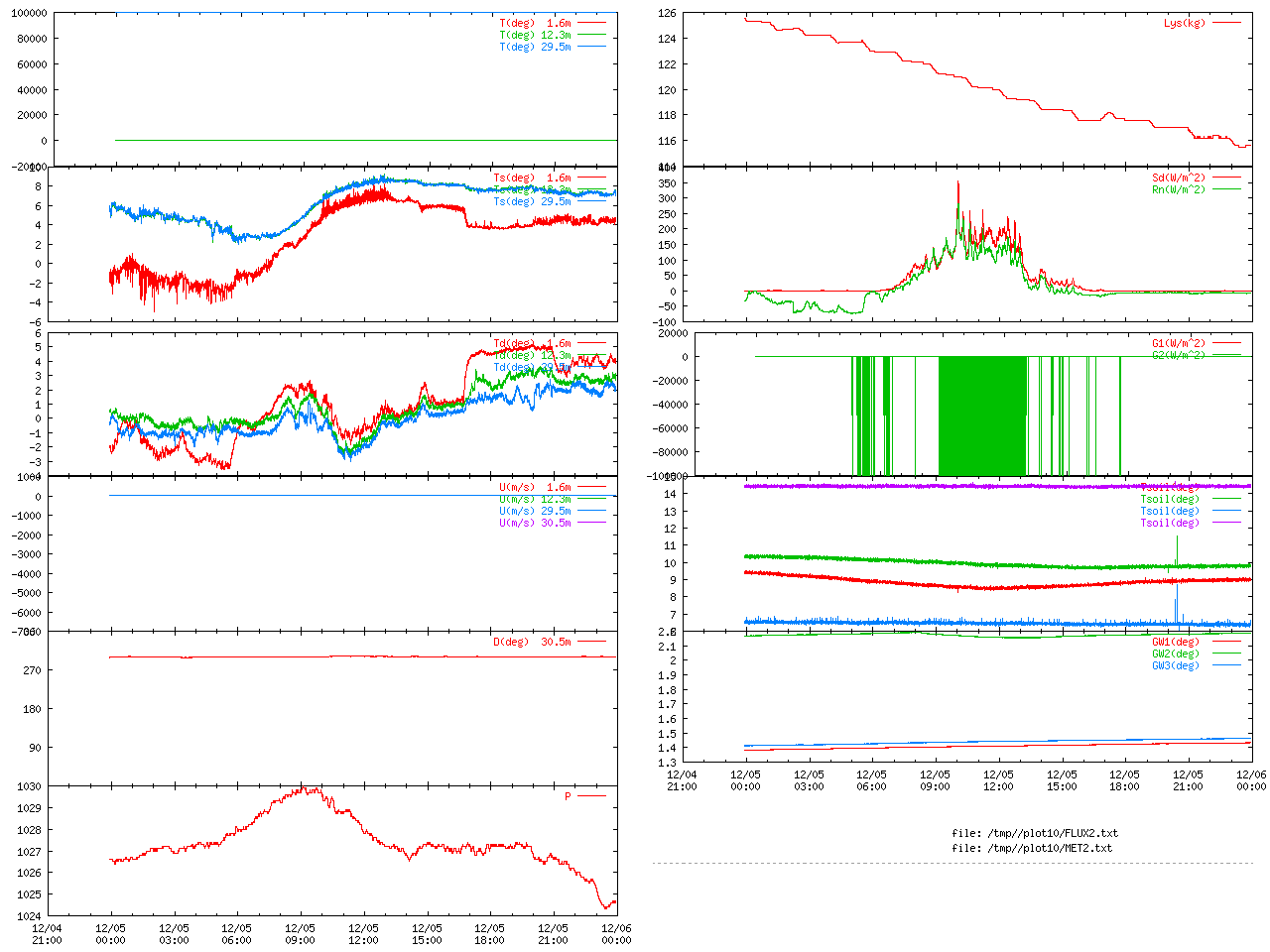This screenshot has height=952, width=1270.
Task: Click the G1(W/m^2) legend label
Action: tap(1178, 344)
